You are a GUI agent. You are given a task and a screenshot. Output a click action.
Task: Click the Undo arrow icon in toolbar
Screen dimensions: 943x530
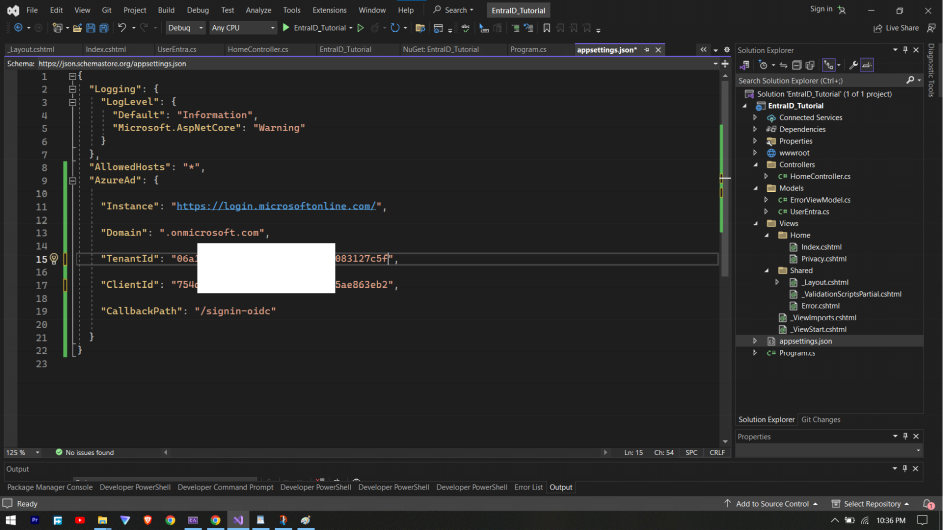[x=122, y=28]
